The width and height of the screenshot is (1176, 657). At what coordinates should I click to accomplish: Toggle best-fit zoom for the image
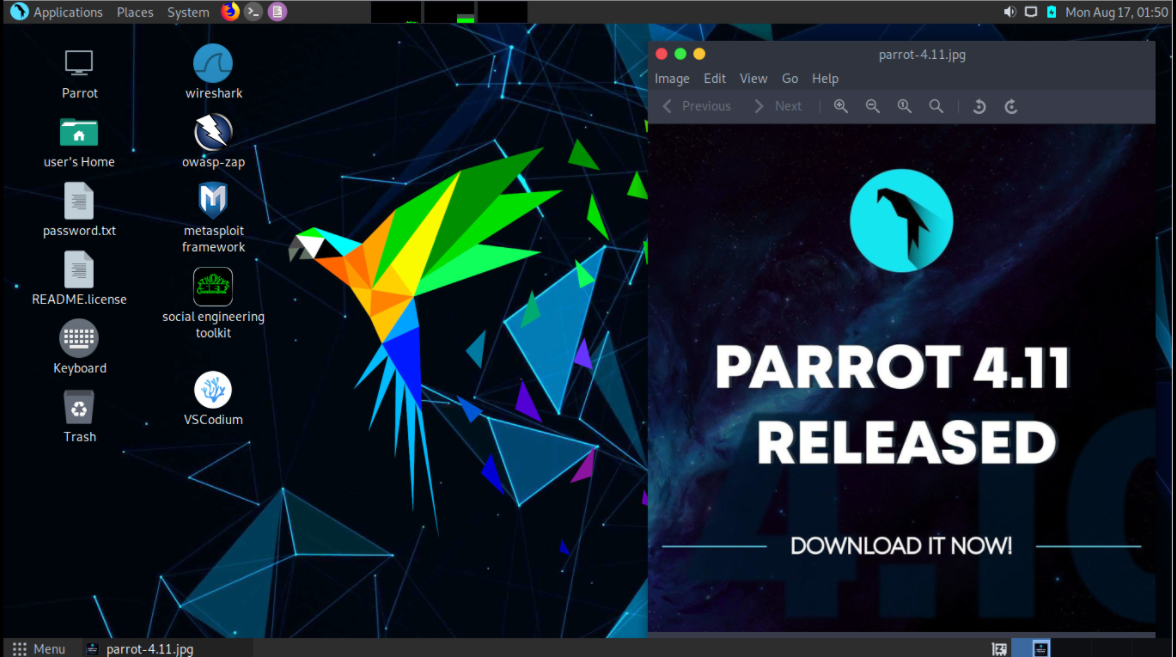coord(936,106)
